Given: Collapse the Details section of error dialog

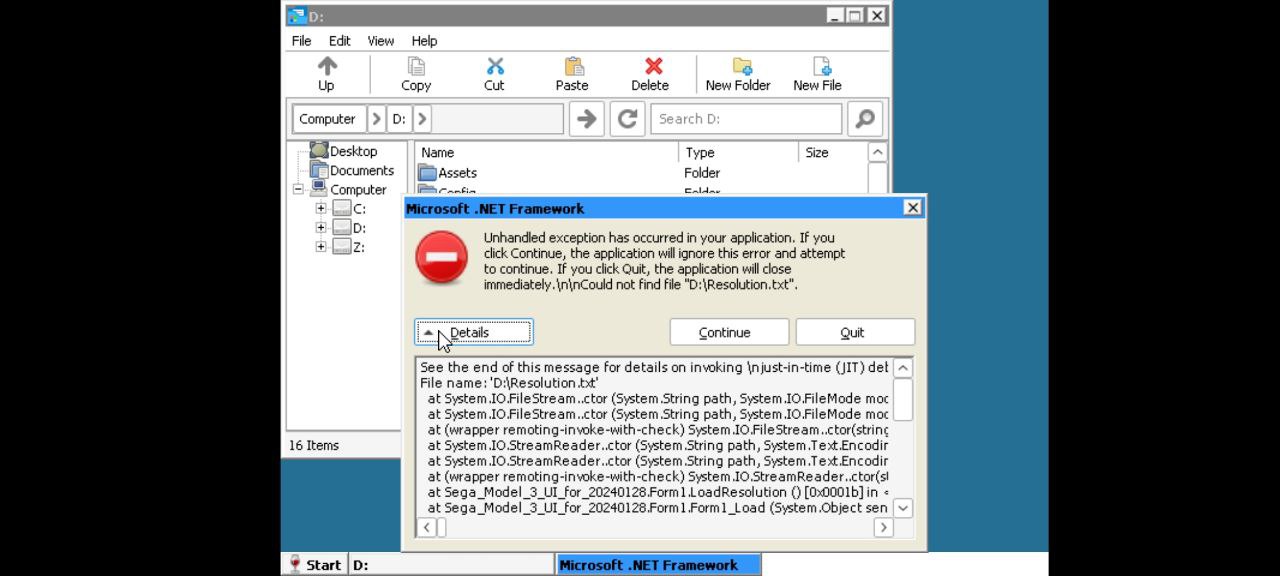Looking at the screenshot, I should (474, 332).
